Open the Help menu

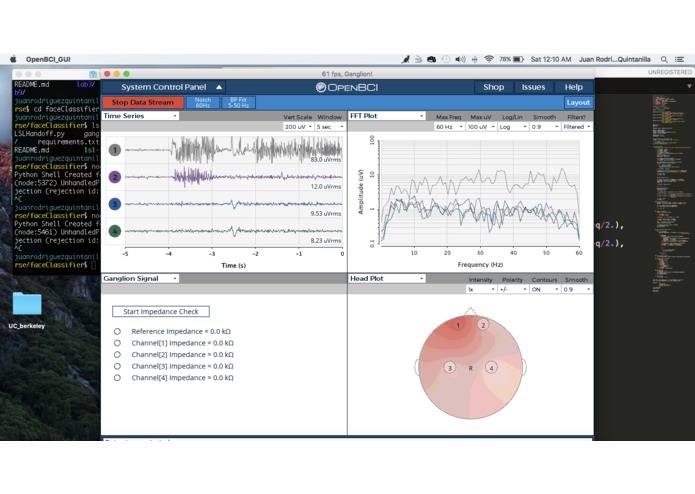pyautogui.click(x=574, y=87)
